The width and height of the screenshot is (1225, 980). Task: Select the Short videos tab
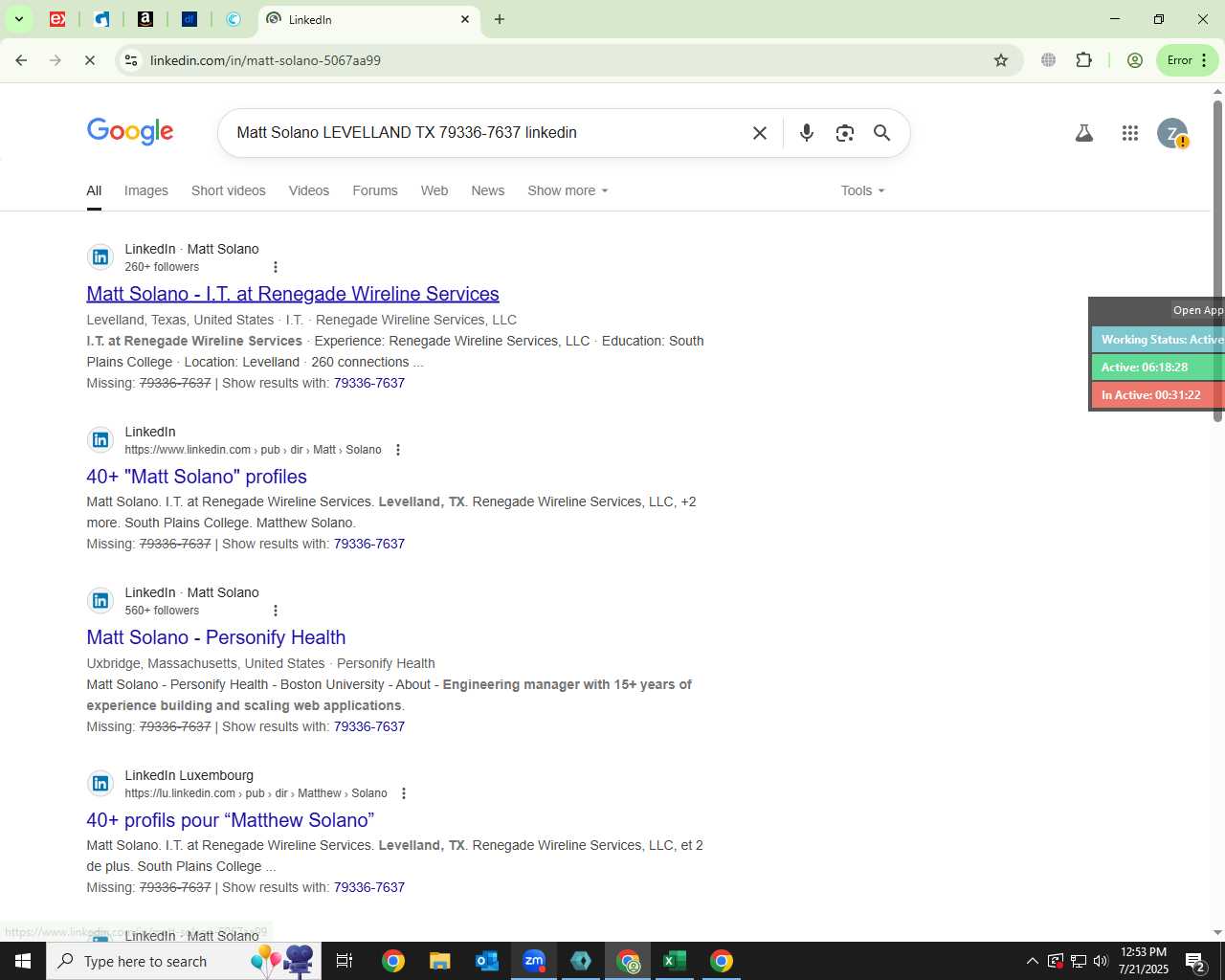229,190
